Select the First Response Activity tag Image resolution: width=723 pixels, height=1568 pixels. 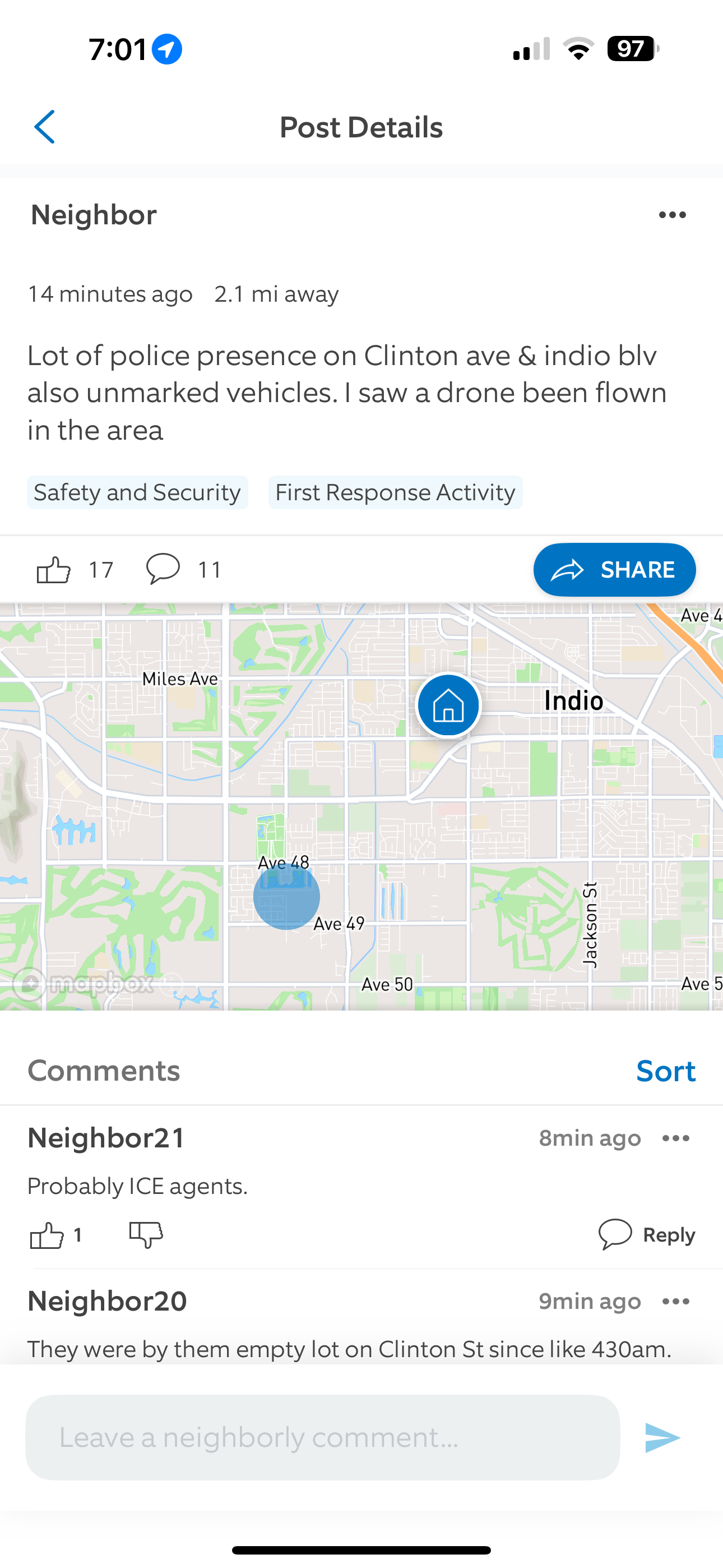[396, 492]
